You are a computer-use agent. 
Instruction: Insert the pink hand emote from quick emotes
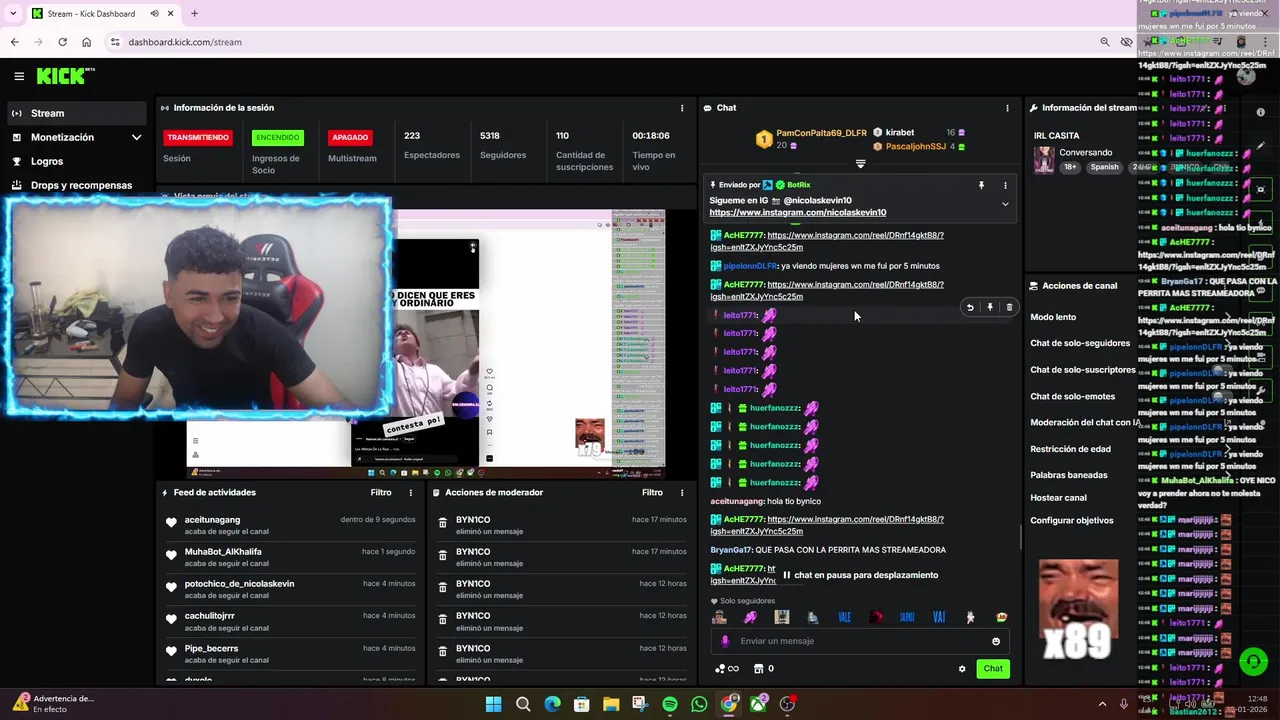tap(750, 617)
